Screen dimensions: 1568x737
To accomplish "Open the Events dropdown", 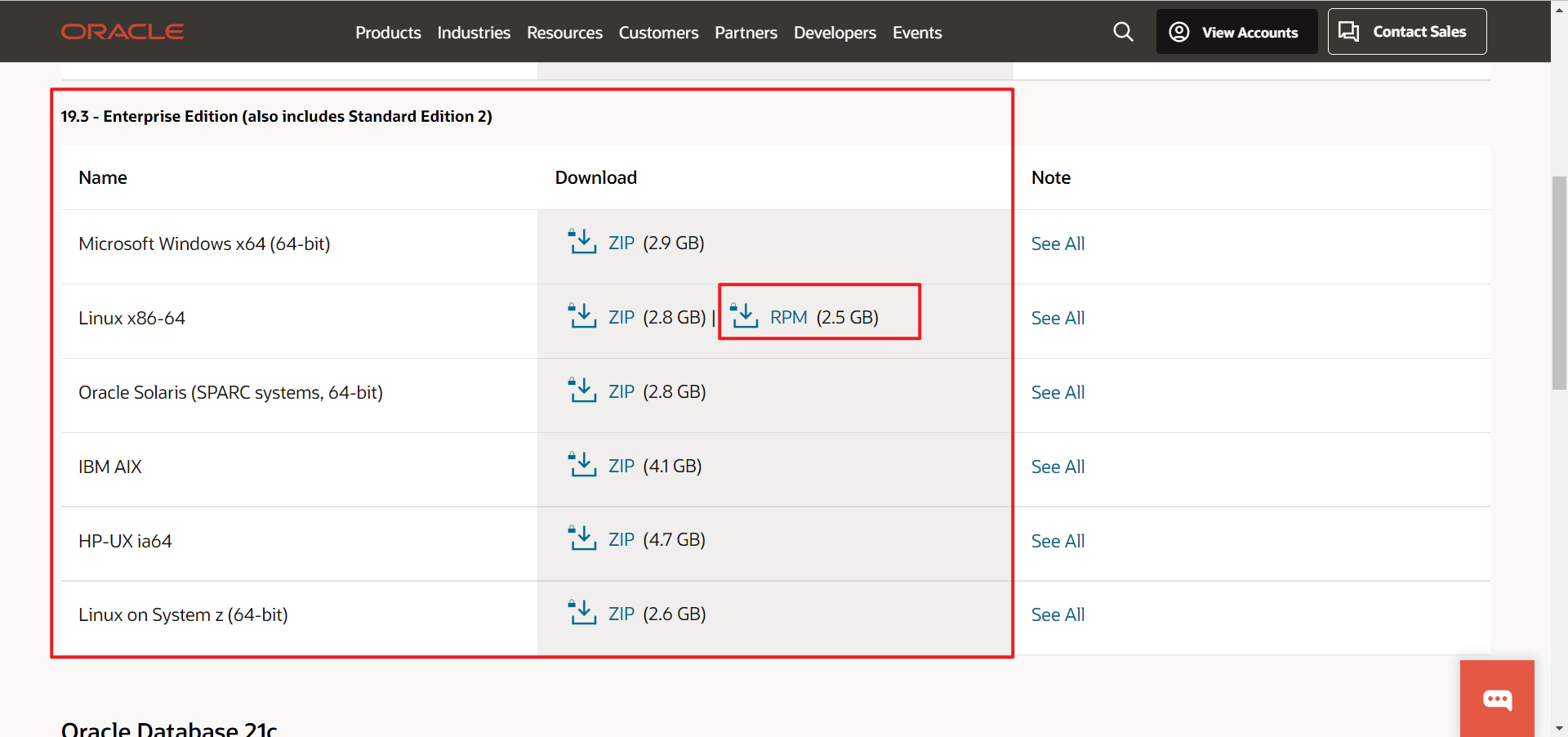I will 916,33.
